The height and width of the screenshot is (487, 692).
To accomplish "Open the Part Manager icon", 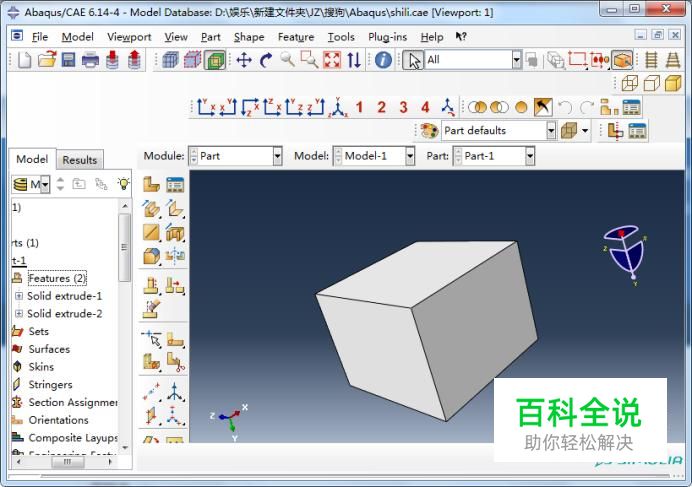I will tap(175, 185).
